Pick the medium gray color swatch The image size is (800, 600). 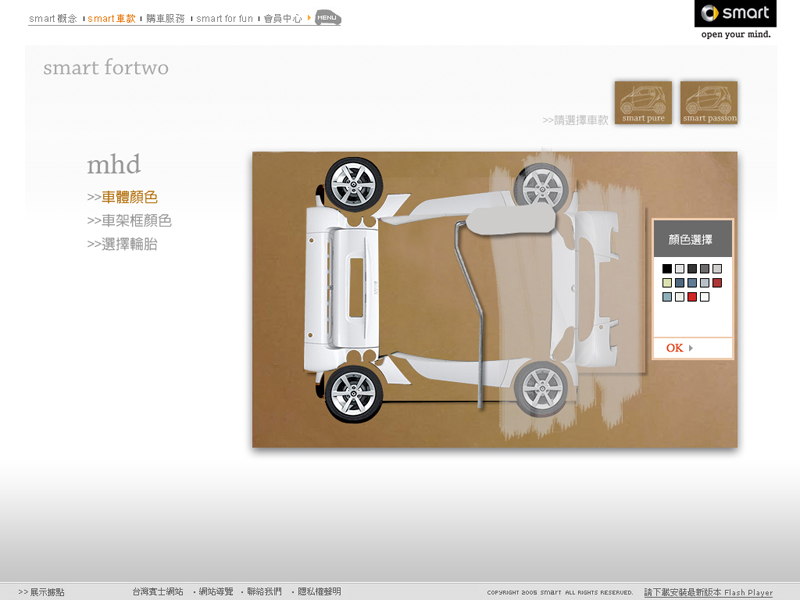705,268
